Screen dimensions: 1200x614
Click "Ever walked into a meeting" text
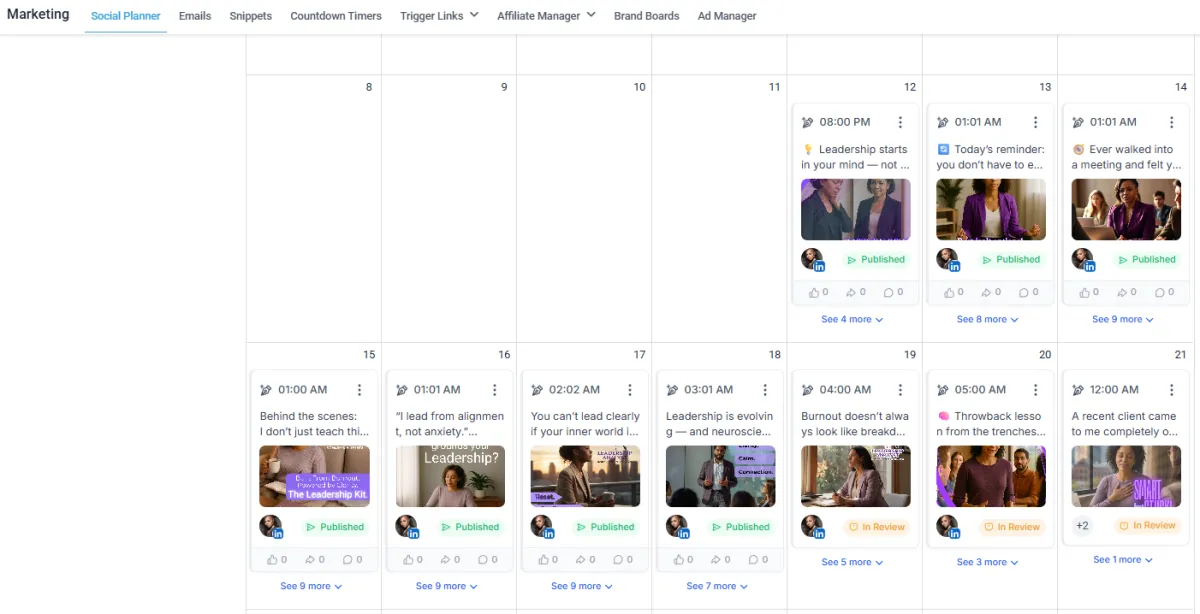tap(1126, 157)
